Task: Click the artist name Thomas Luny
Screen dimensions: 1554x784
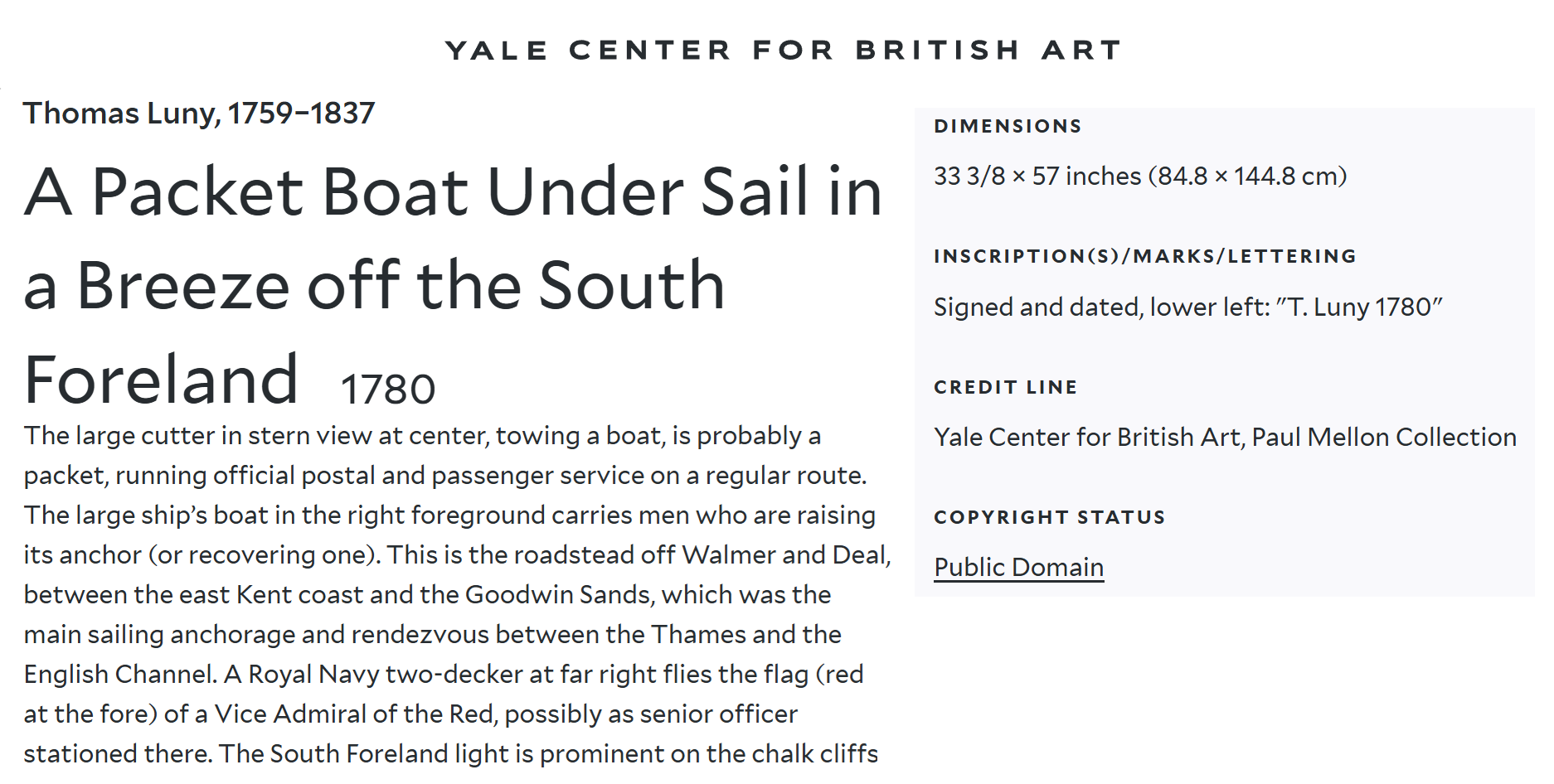Action: [199, 114]
